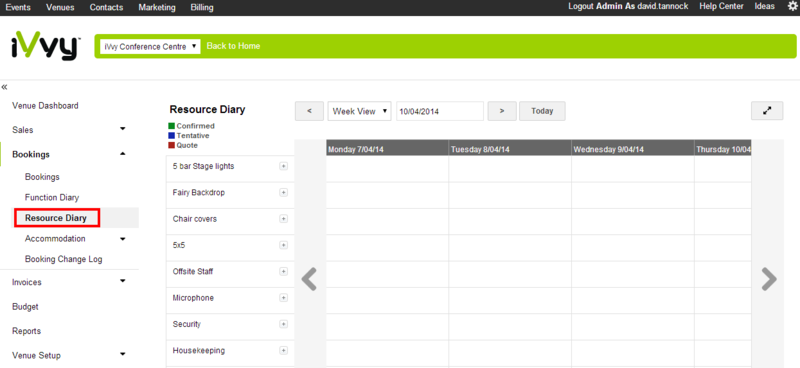Expand the Microphone plus icon
800x368 pixels.
(x=284, y=298)
